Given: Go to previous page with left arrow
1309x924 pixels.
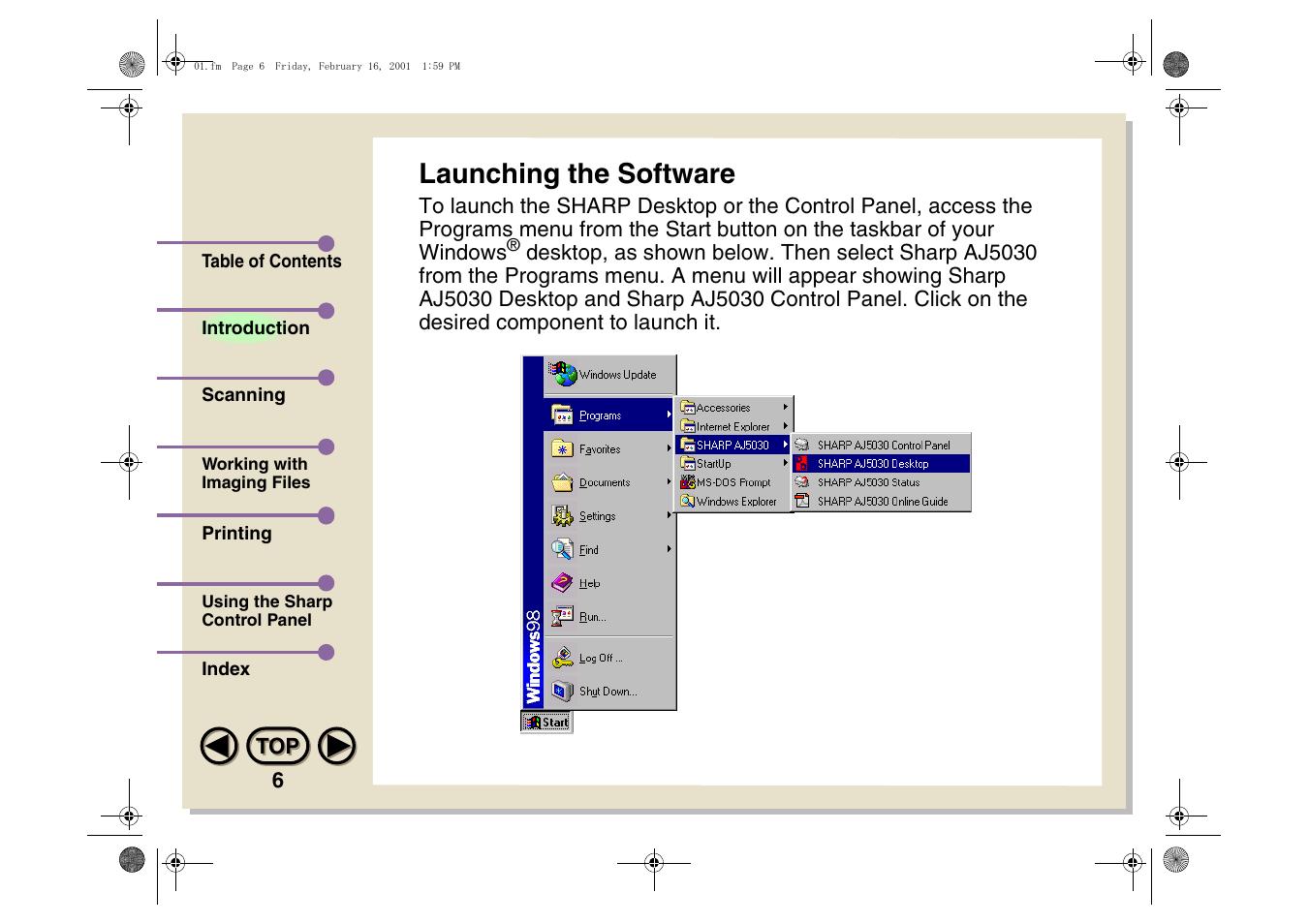Looking at the screenshot, I should 219,746.
